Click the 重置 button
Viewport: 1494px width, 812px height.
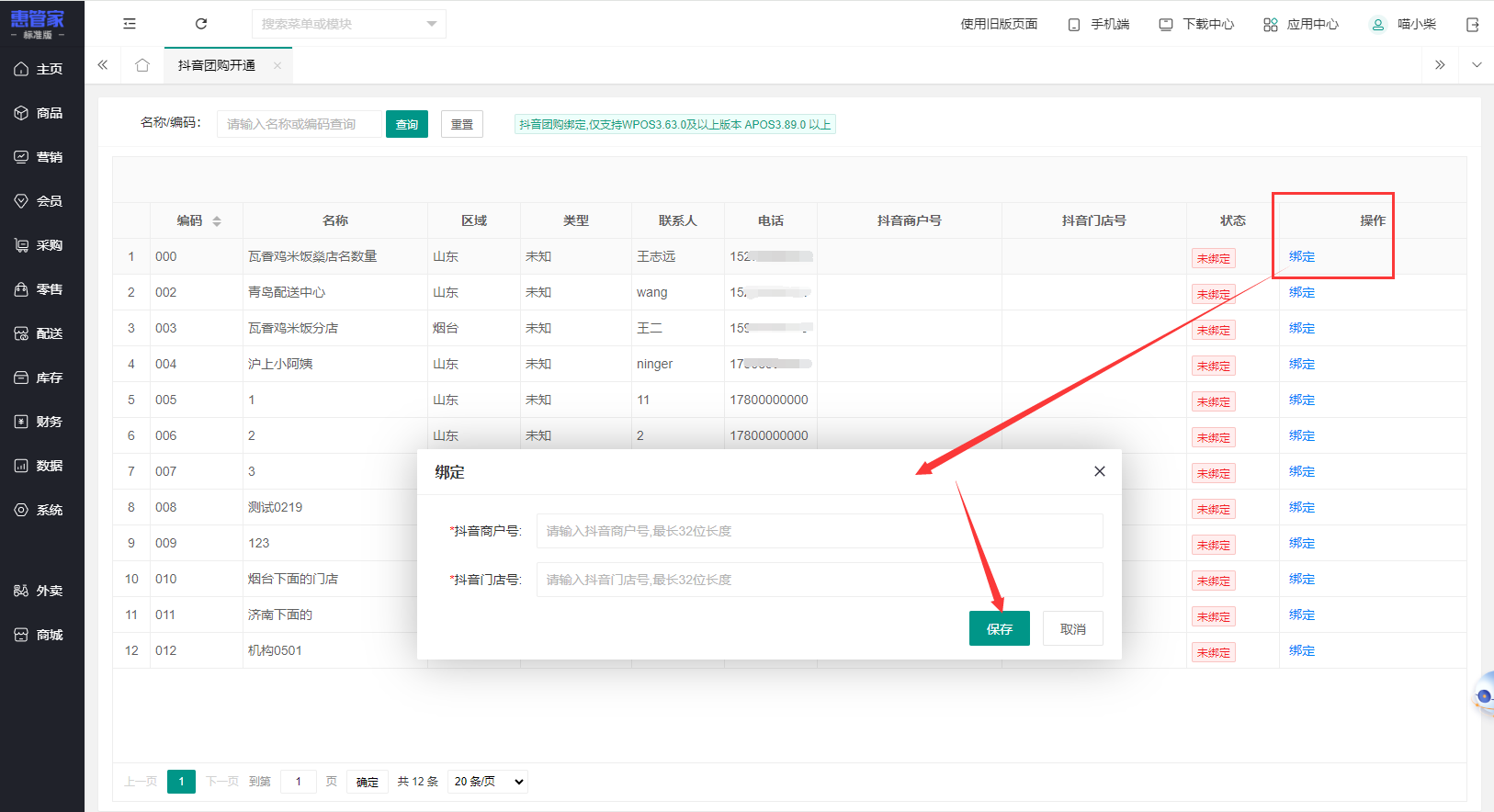pyautogui.click(x=462, y=124)
